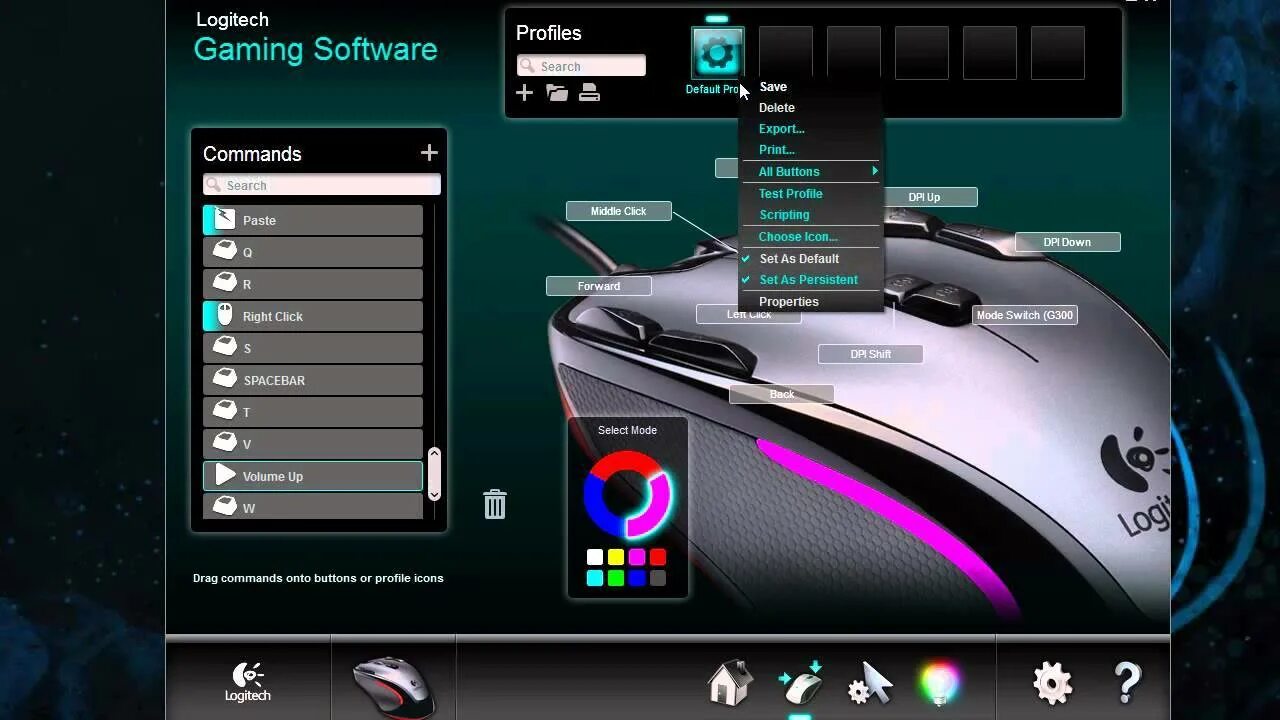The image size is (1280, 720).
Task: Choose Scripting in context menu
Action: click(x=784, y=215)
